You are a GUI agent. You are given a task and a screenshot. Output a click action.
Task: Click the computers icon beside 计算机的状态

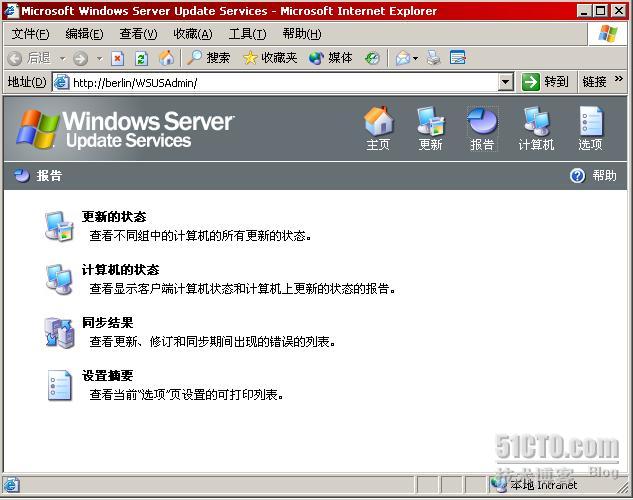59,279
